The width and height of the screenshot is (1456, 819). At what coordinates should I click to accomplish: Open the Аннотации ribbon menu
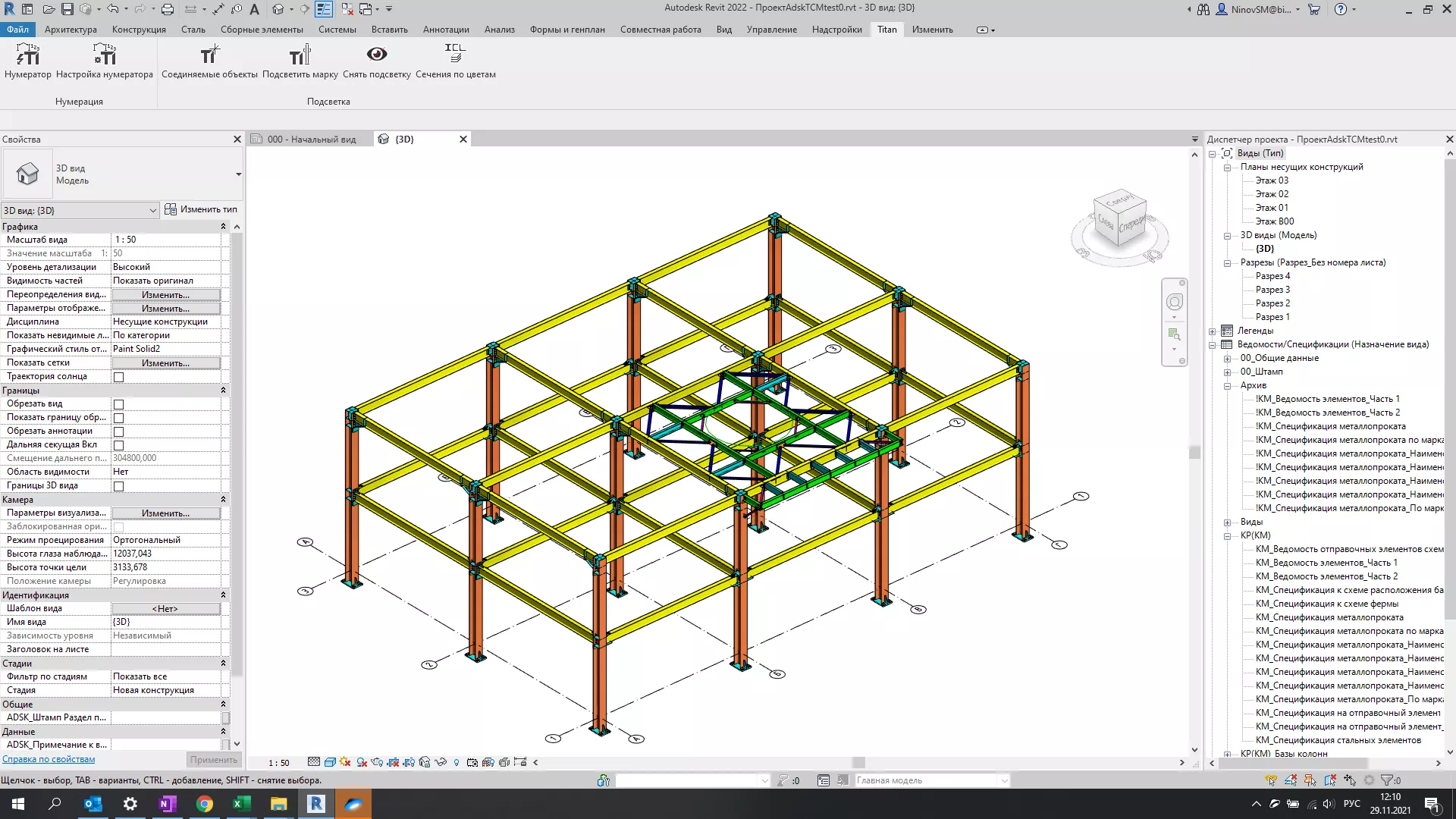447,29
